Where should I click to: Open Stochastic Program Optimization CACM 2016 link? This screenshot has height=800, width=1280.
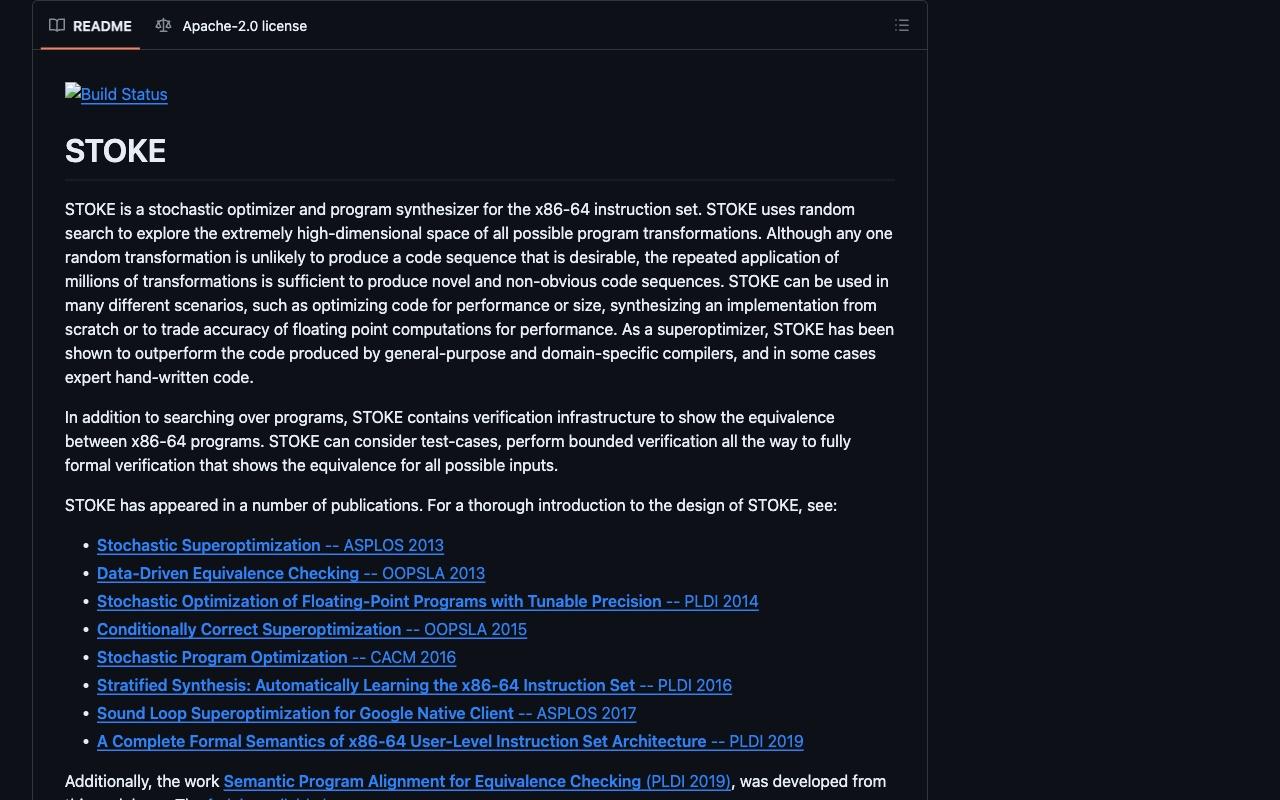tap(276, 657)
